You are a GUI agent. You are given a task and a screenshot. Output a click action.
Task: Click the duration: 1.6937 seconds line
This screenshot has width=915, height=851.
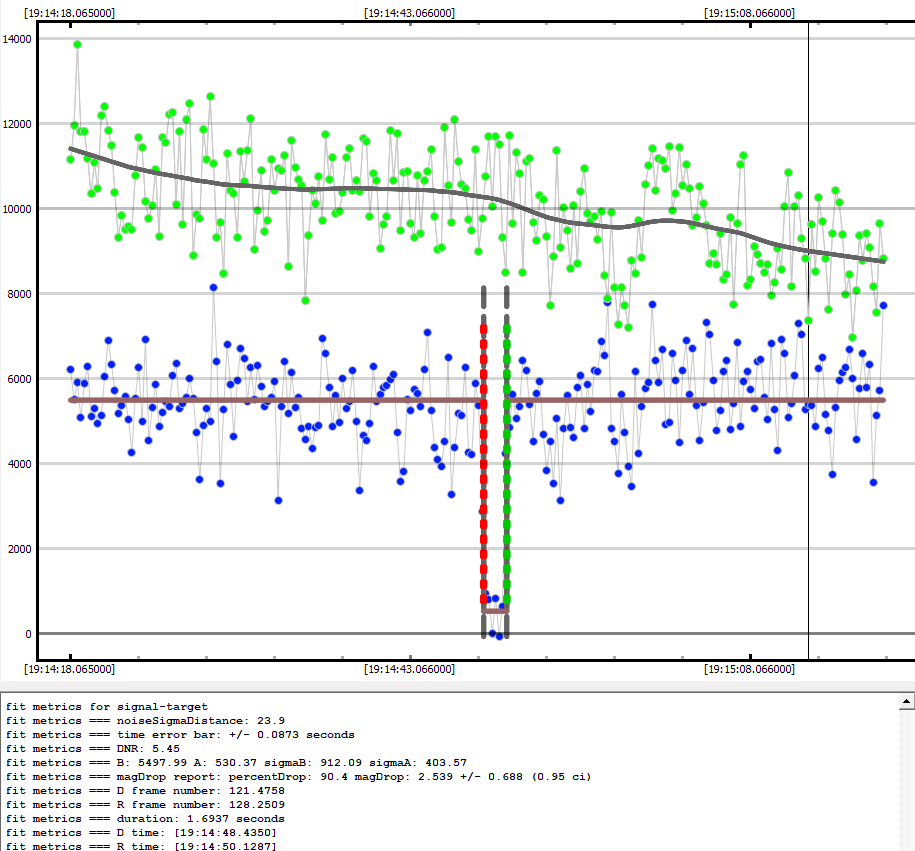pos(145,819)
